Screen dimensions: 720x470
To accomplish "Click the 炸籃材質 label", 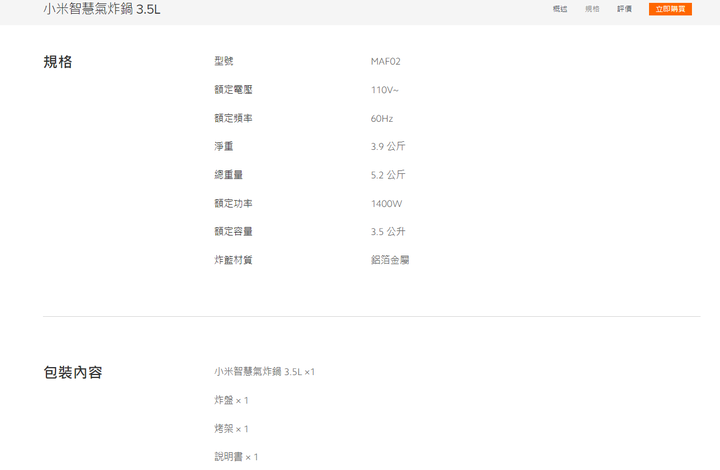I will pos(233,260).
